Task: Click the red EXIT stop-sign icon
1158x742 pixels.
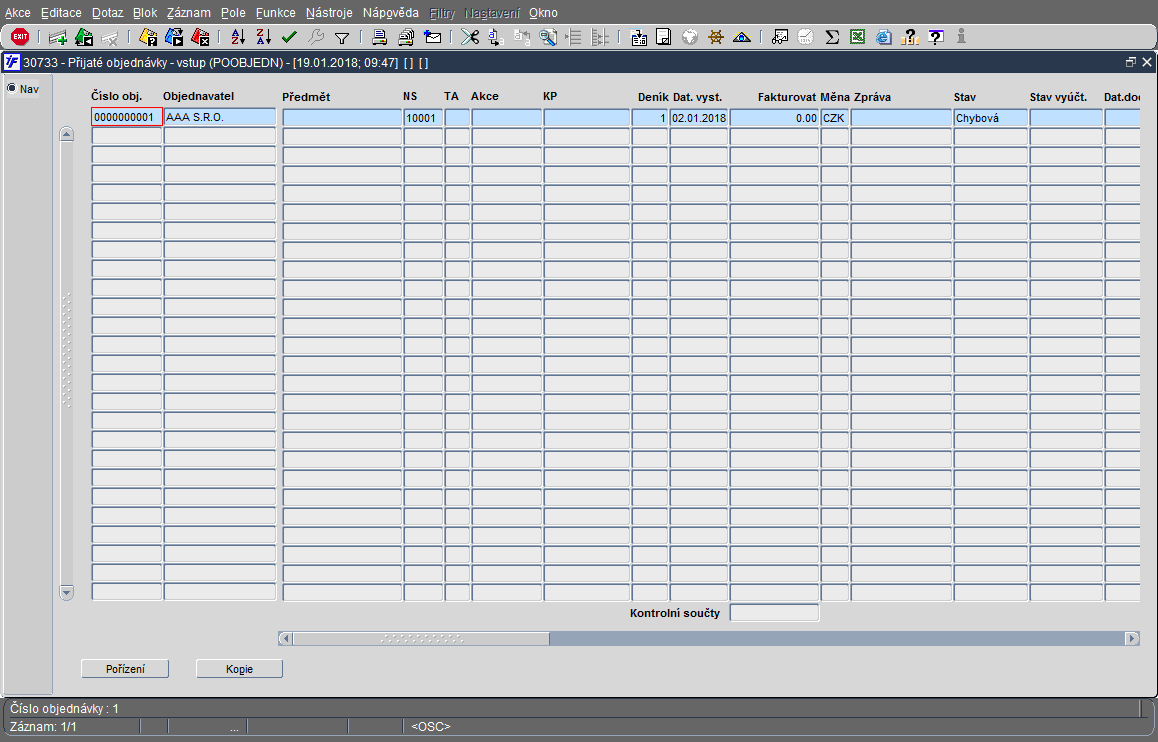Action: (x=20, y=36)
